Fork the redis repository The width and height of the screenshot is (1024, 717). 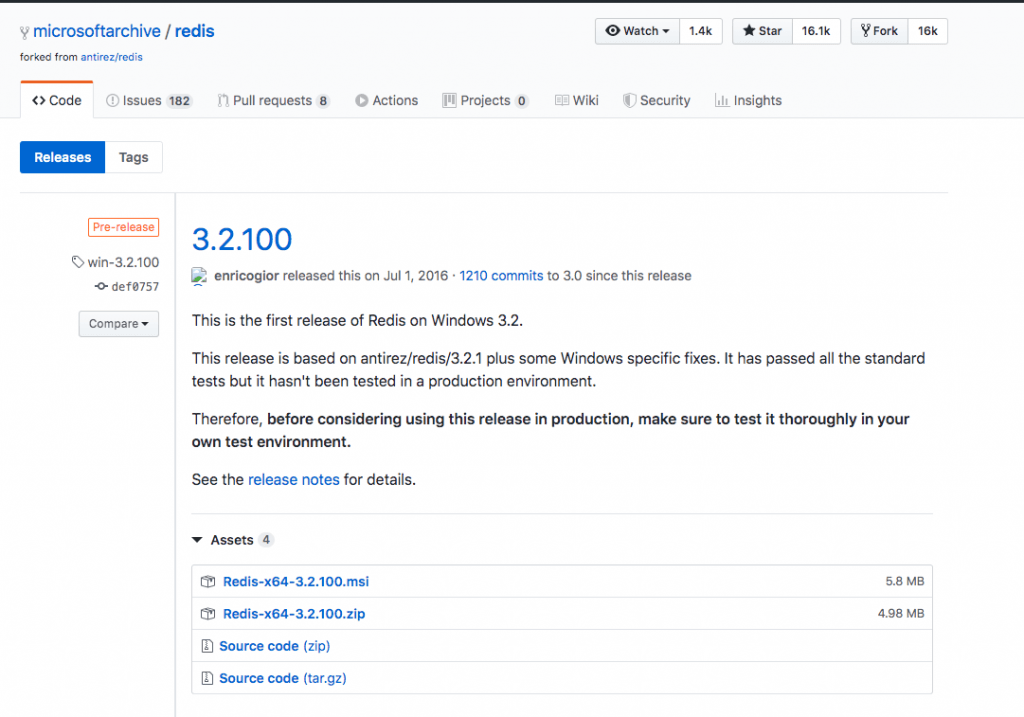click(x=879, y=31)
